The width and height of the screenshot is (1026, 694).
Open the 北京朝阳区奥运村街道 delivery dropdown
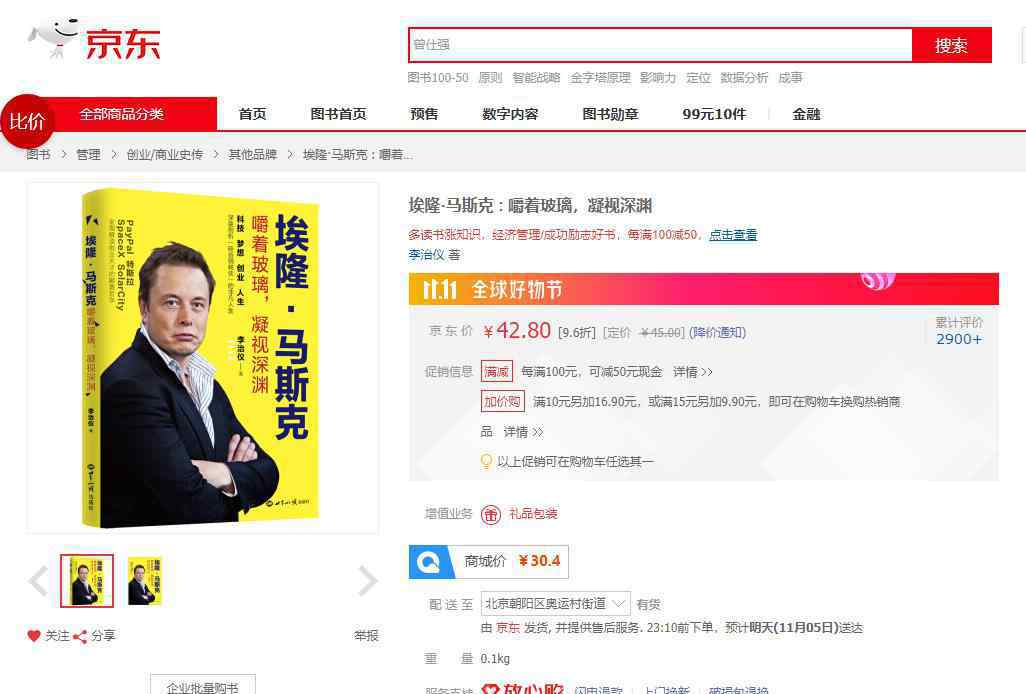556,604
